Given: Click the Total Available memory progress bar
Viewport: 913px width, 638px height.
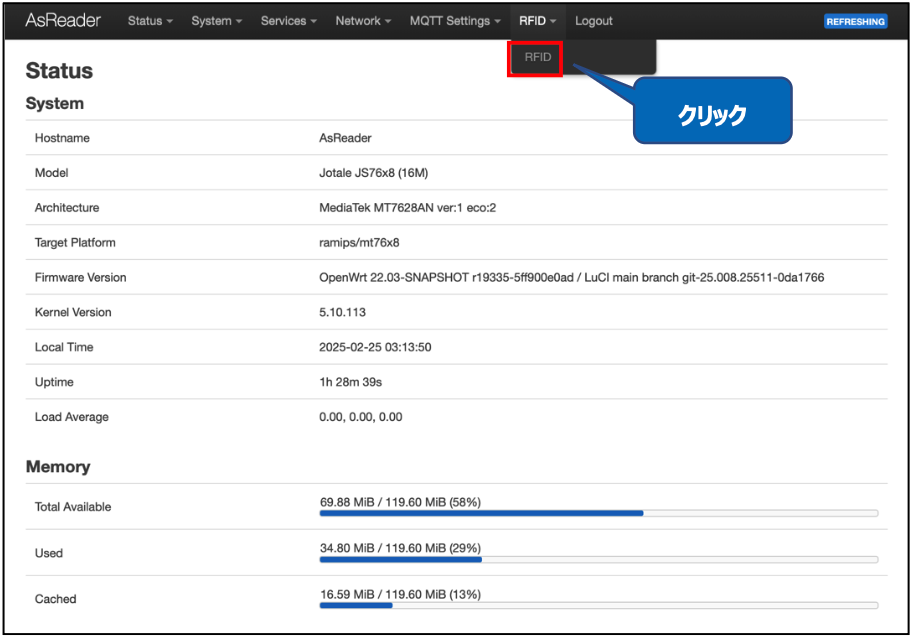Looking at the screenshot, I should [x=598, y=513].
